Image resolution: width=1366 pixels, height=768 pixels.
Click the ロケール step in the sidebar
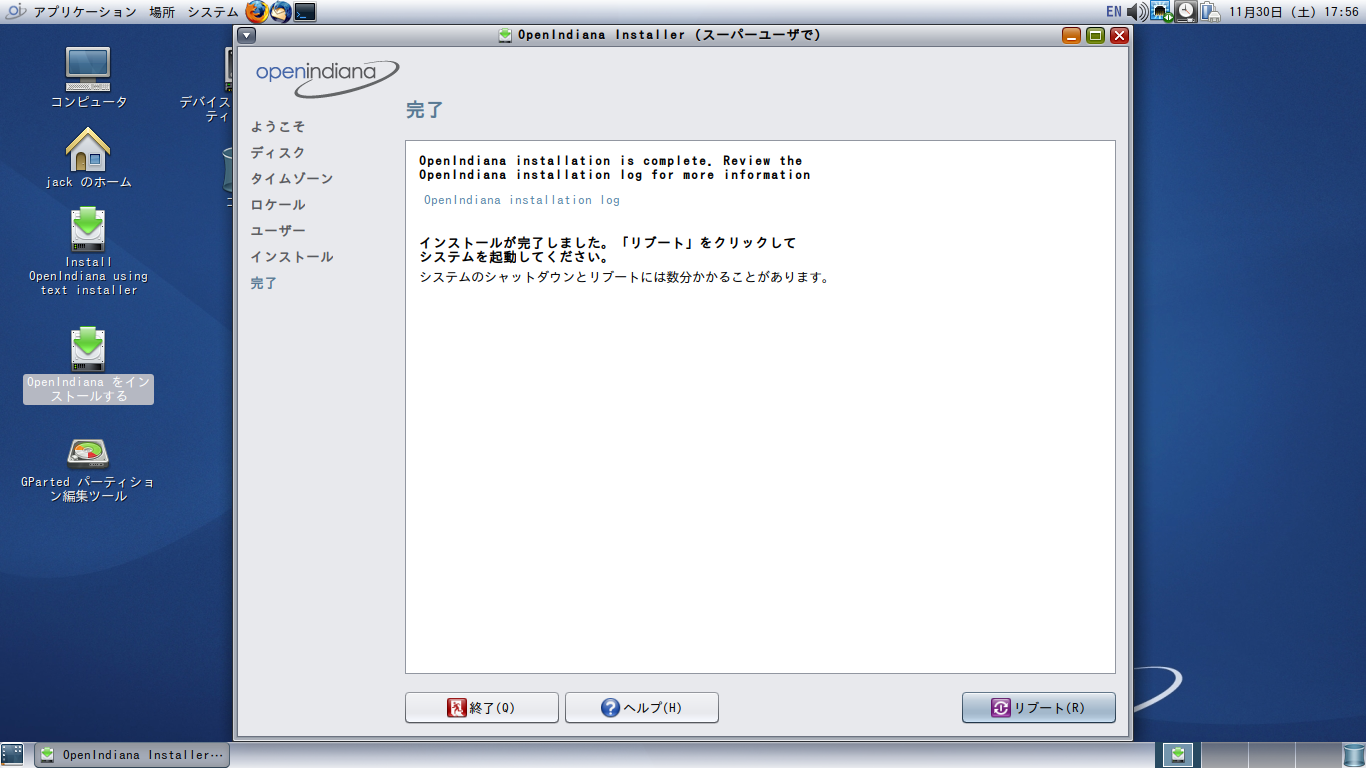[x=278, y=205]
